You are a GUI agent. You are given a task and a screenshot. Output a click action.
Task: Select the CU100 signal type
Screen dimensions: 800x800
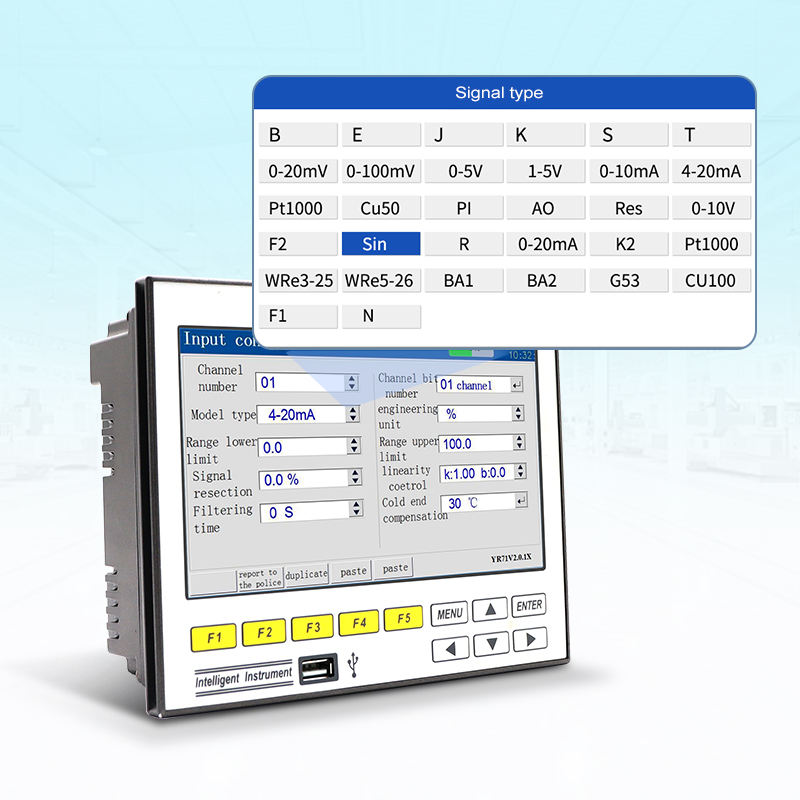[712, 280]
